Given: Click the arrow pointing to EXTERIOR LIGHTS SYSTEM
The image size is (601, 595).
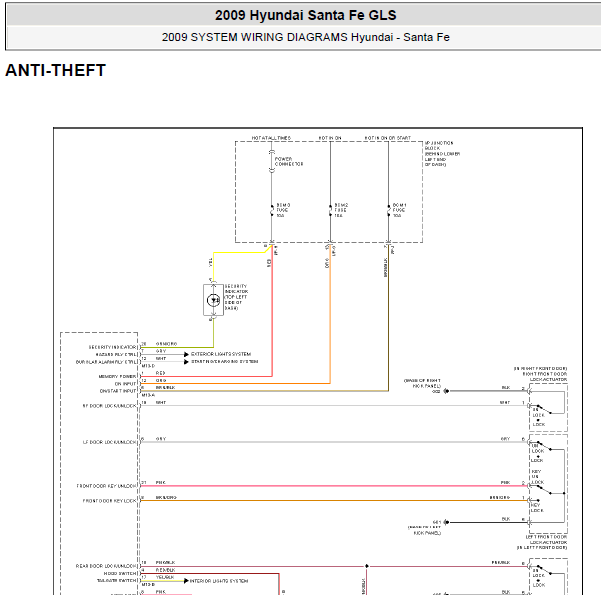Looking at the screenshot, I should point(186,354).
